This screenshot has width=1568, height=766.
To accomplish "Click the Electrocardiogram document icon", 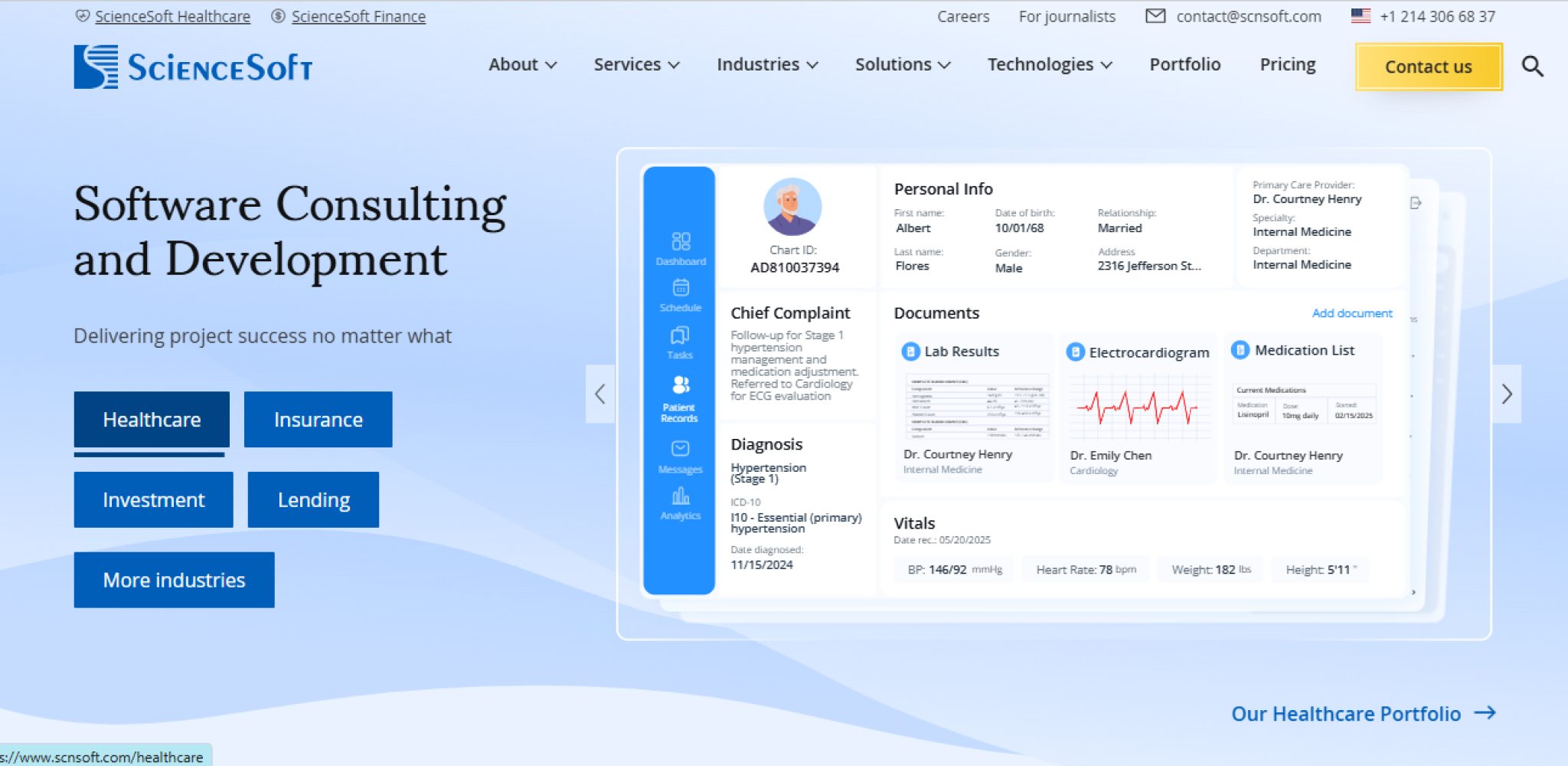I will pos(1076,352).
